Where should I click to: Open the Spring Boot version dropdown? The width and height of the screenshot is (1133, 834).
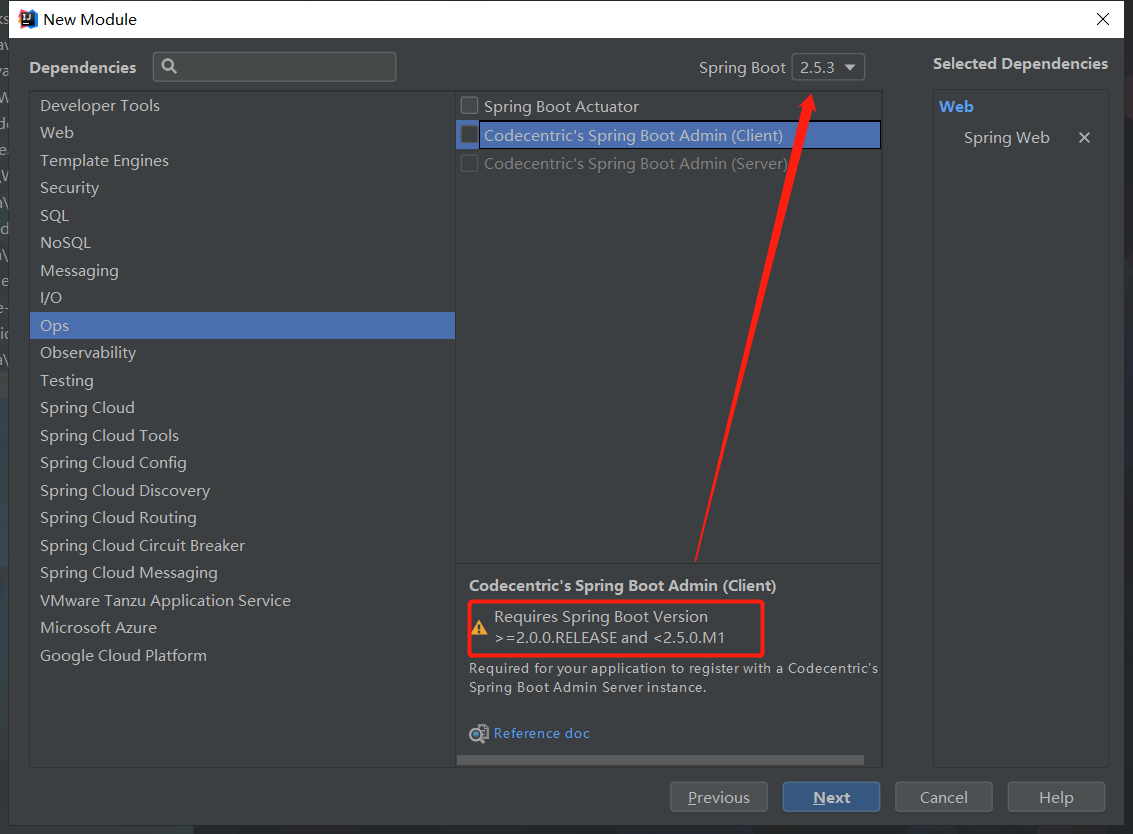828,67
